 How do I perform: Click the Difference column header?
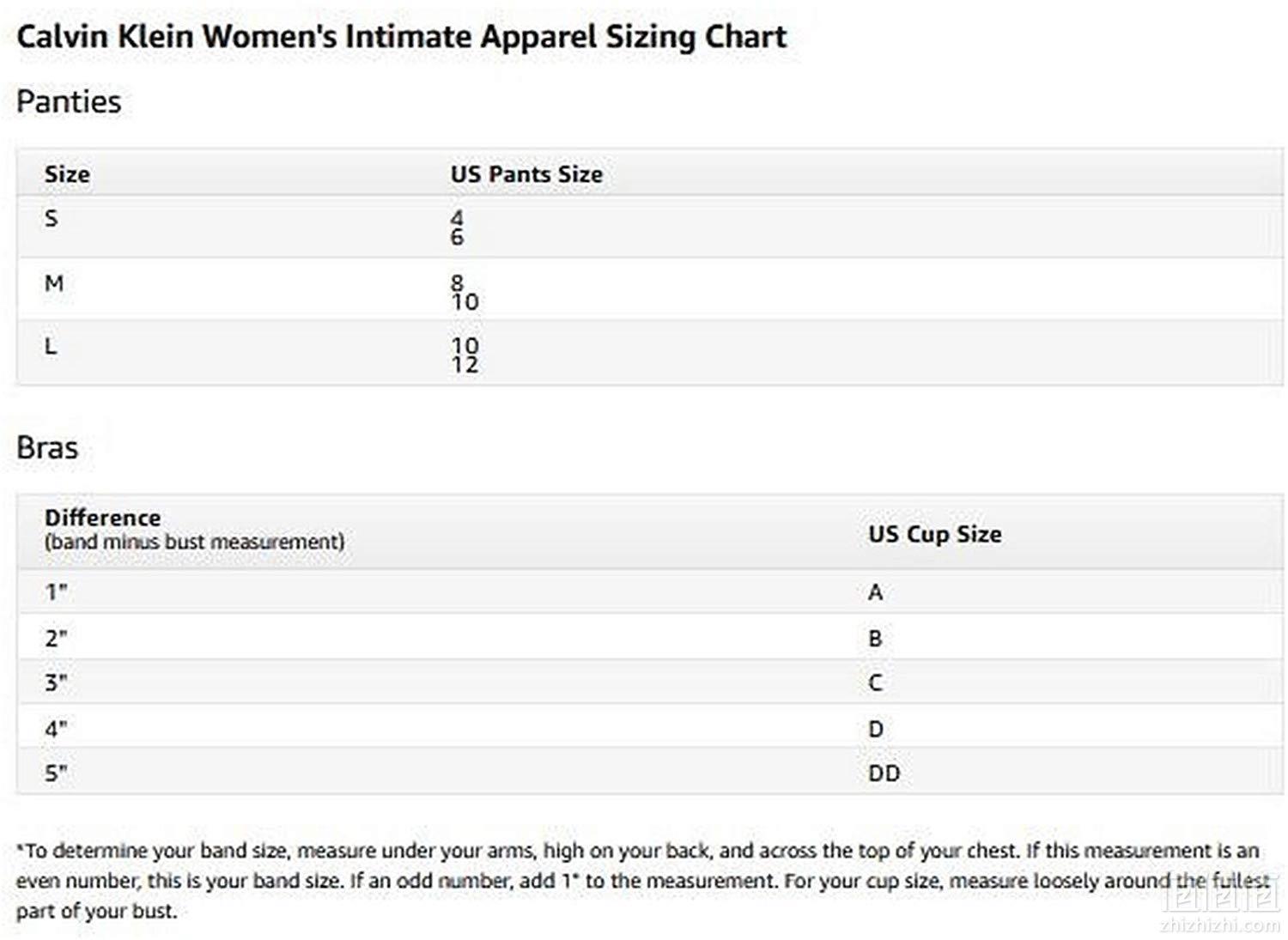194,529
